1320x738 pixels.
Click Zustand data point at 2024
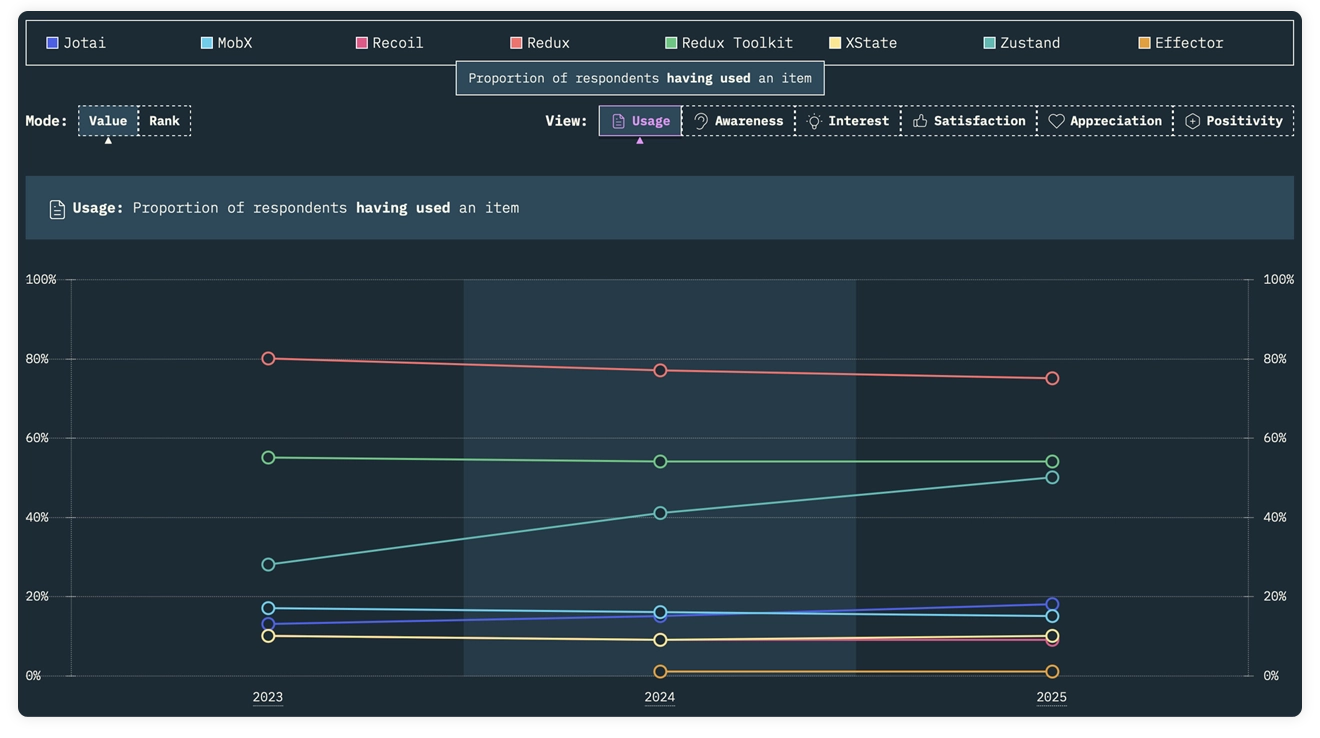point(660,513)
